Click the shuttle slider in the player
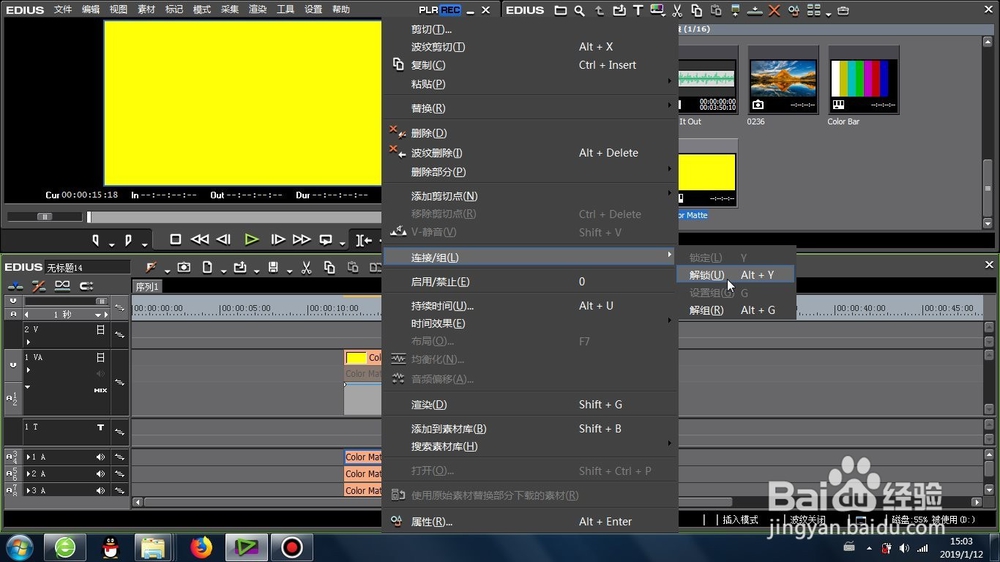 pos(45,217)
